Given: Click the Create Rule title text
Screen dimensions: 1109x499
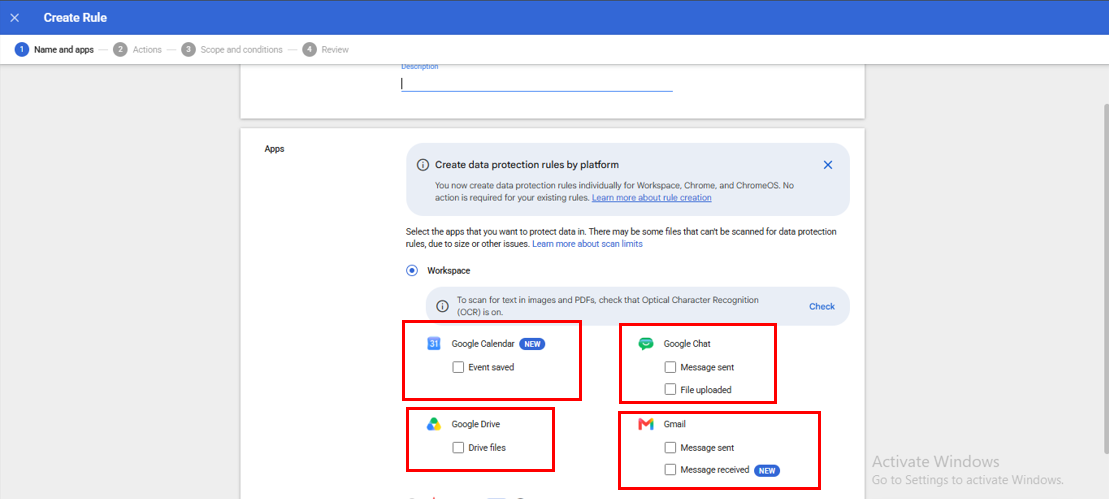Looking at the screenshot, I should coord(75,18).
